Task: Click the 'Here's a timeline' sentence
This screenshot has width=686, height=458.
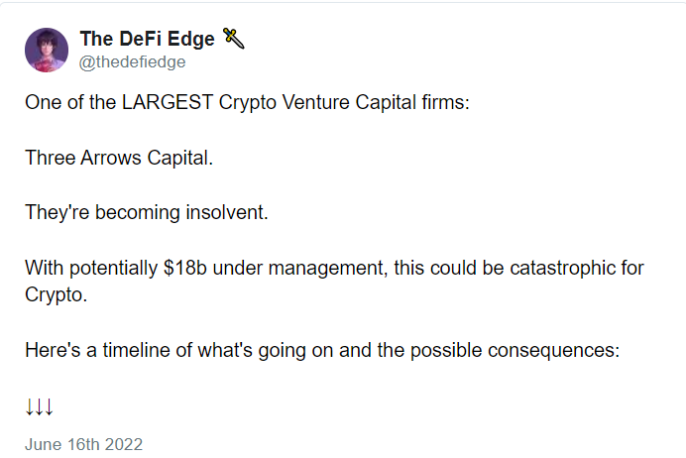Action: [322, 350]
